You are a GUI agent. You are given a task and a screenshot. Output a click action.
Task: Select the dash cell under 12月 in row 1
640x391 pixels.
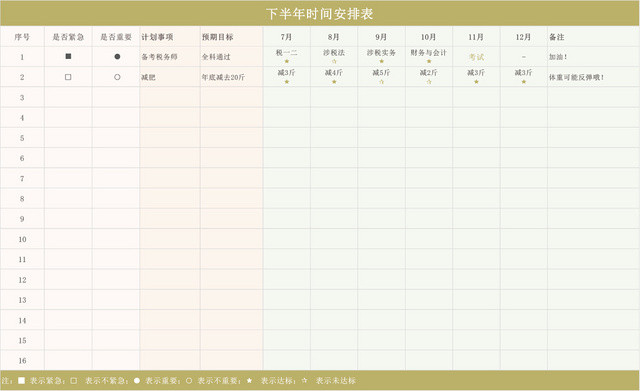pyautogui.click(x=524, y=57)
